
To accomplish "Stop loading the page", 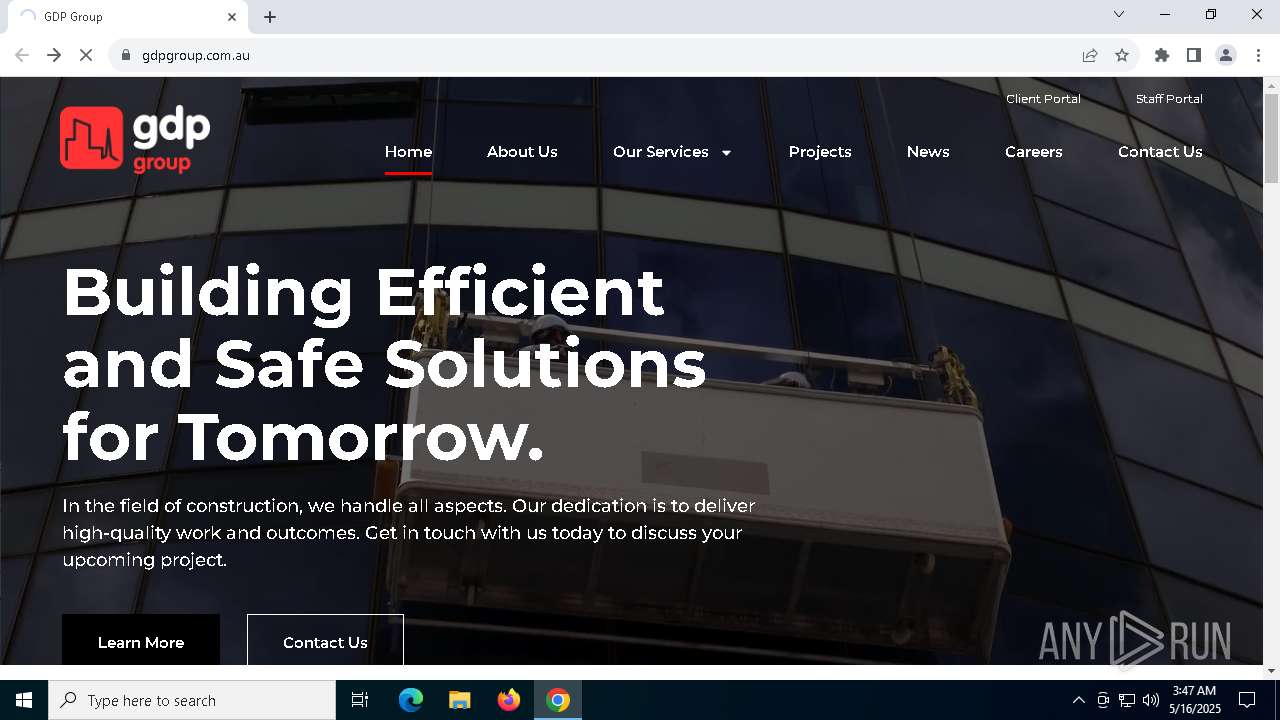I will (86, 55).
